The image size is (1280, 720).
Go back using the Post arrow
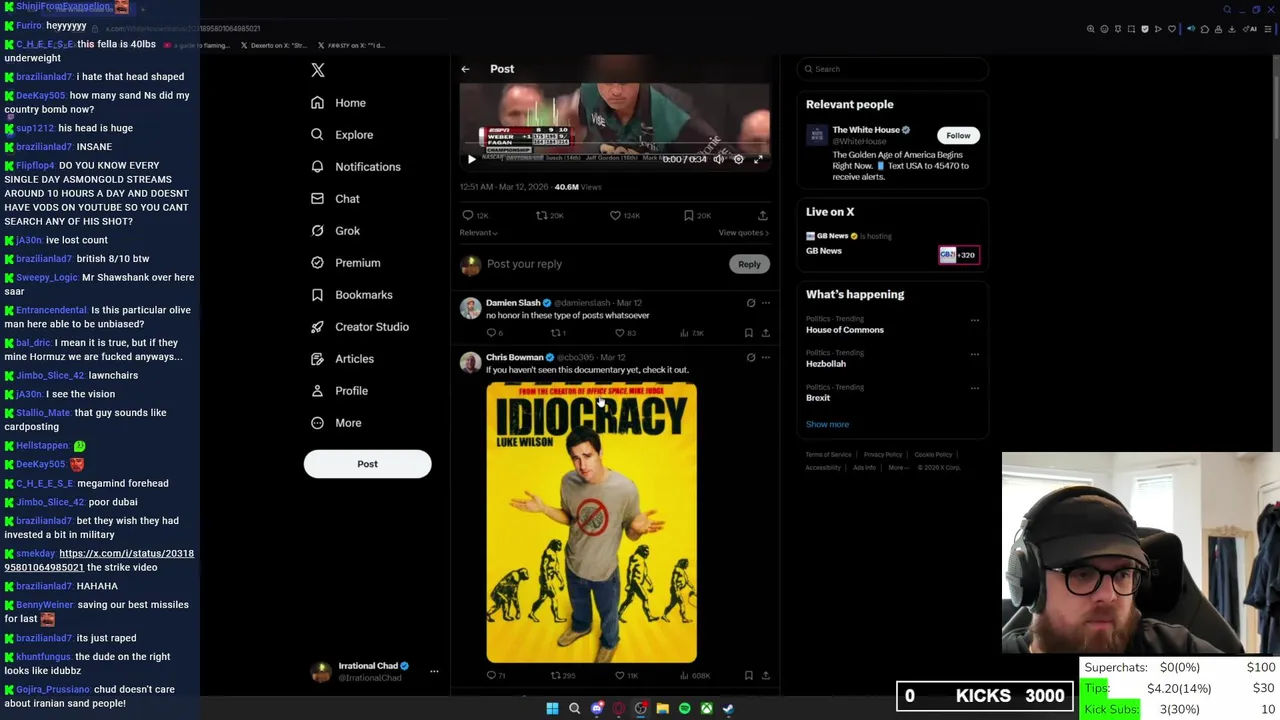465,69
